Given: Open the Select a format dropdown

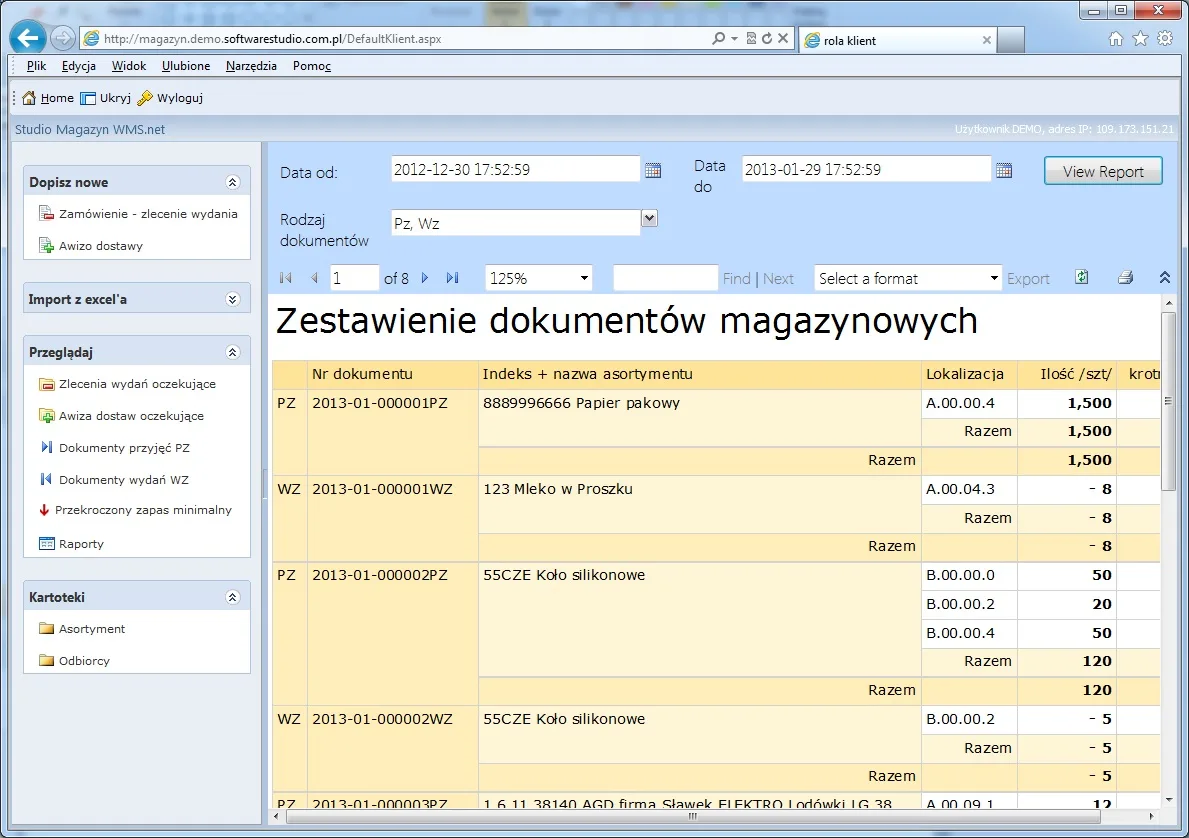Looking at the screenshot, I should coord(994,278).
